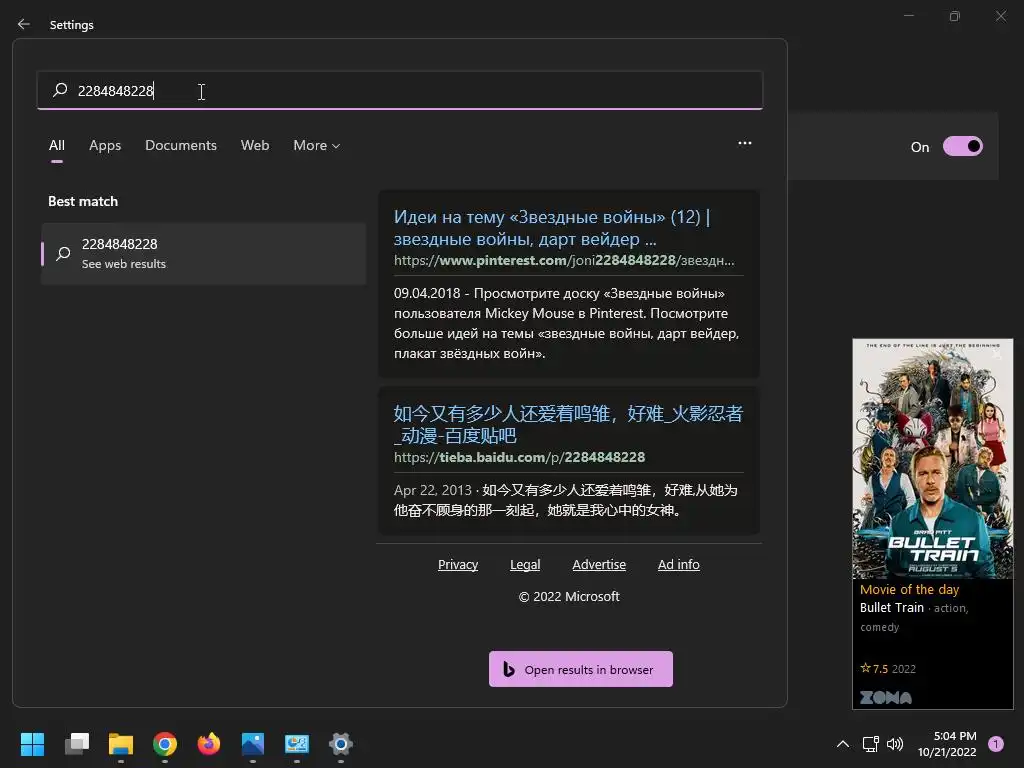
Task: Click the volume speaker icon in tray
Action: click(895, 743)
